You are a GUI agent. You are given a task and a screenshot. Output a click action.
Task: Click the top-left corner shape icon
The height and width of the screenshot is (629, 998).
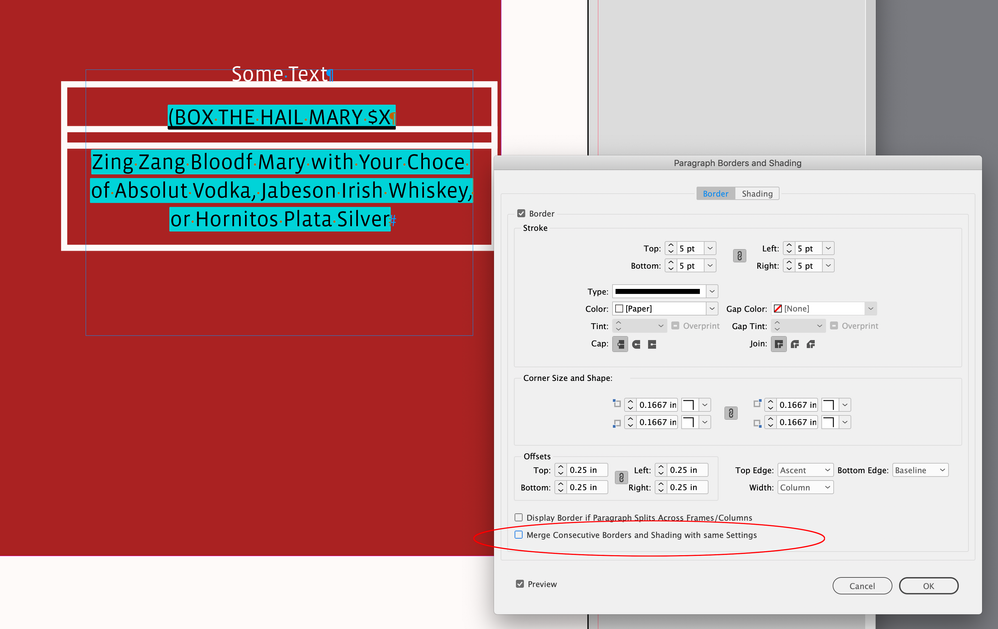pos(688,405)
